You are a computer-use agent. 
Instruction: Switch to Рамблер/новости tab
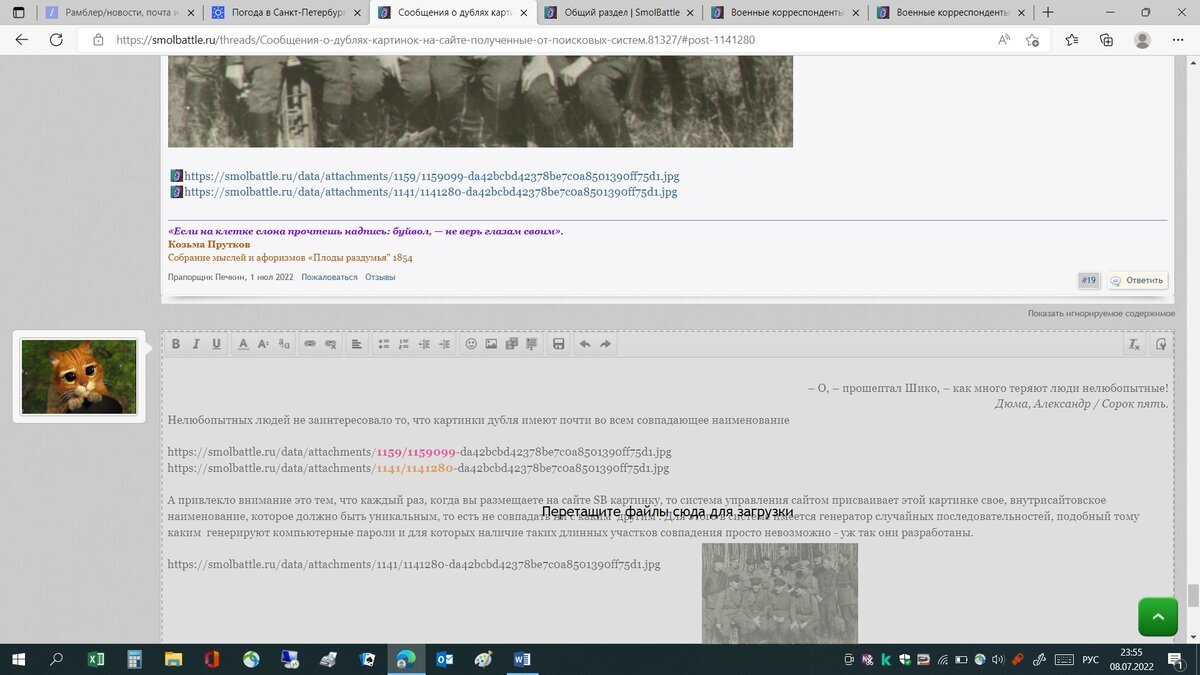click(x=121, y=13)
